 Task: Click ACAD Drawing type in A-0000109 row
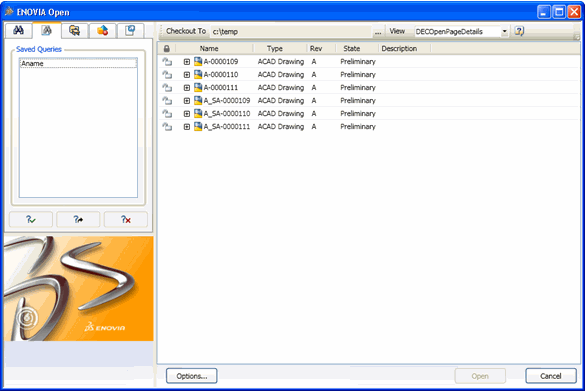tap(281, 62)
